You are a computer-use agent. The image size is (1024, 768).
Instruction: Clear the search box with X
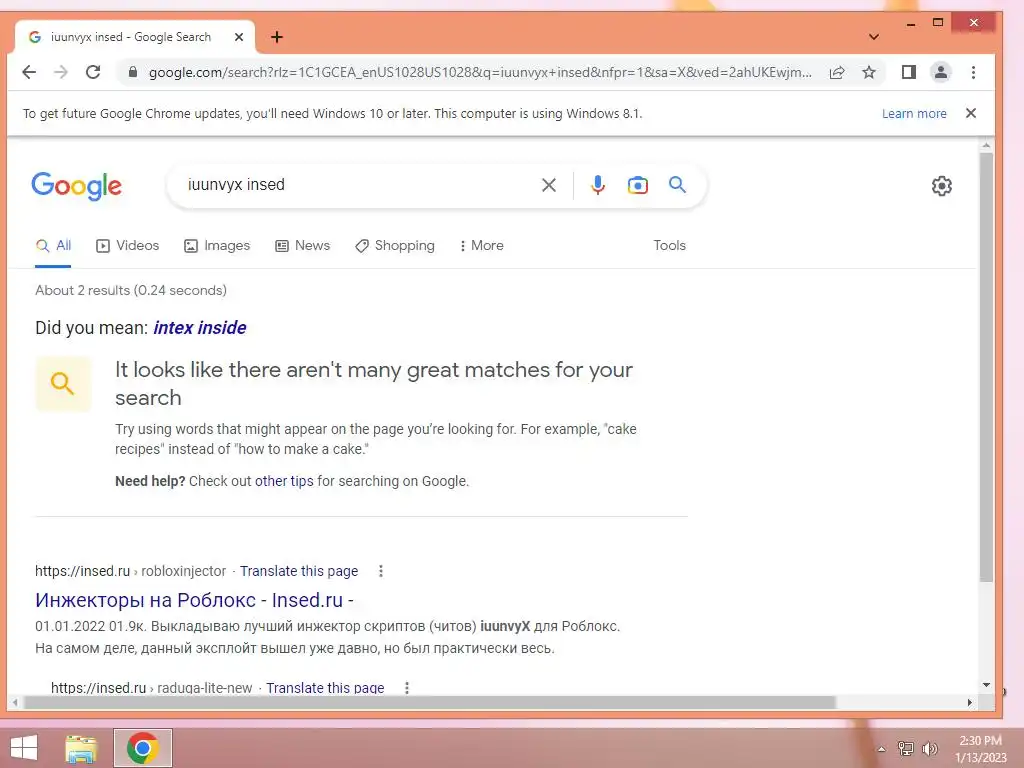549,185
